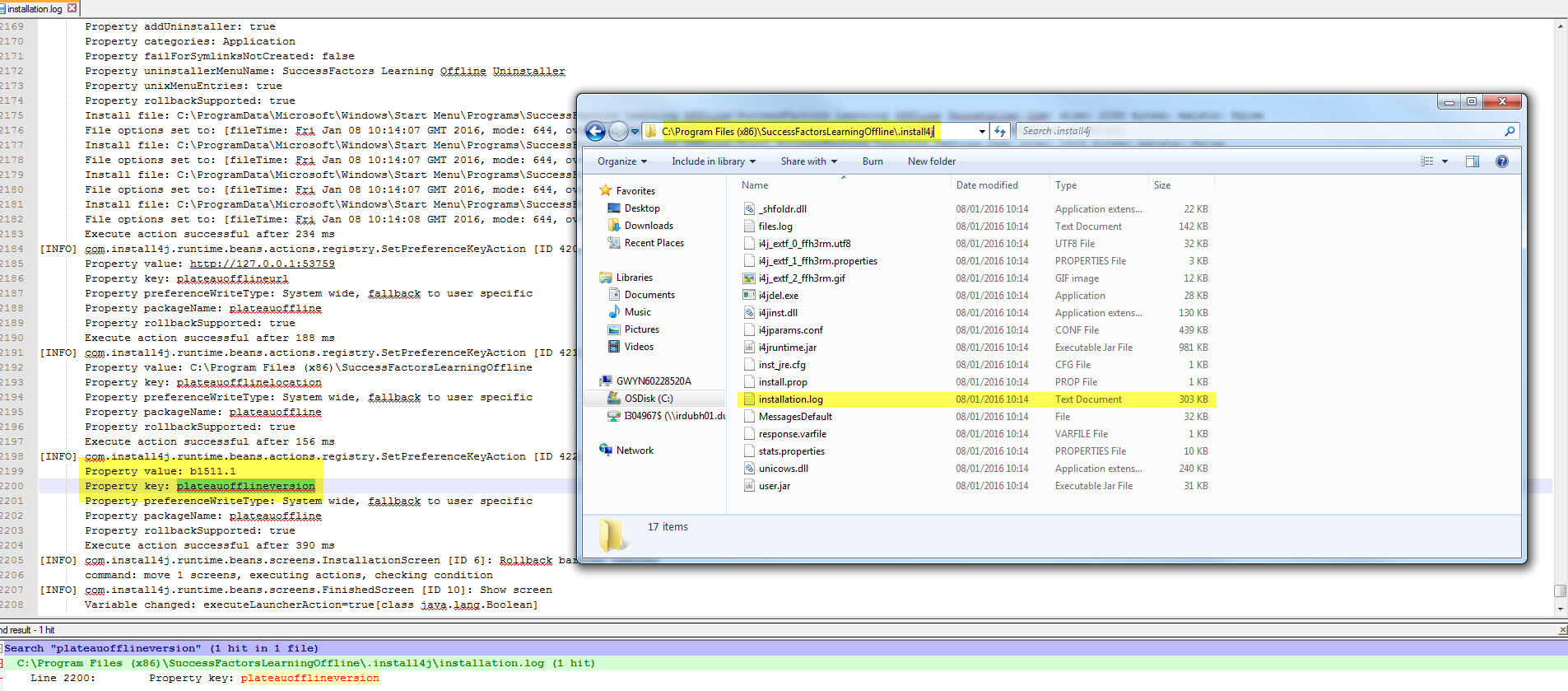
Task: Close the Find result panel
Action: [x=1562, y=630]
